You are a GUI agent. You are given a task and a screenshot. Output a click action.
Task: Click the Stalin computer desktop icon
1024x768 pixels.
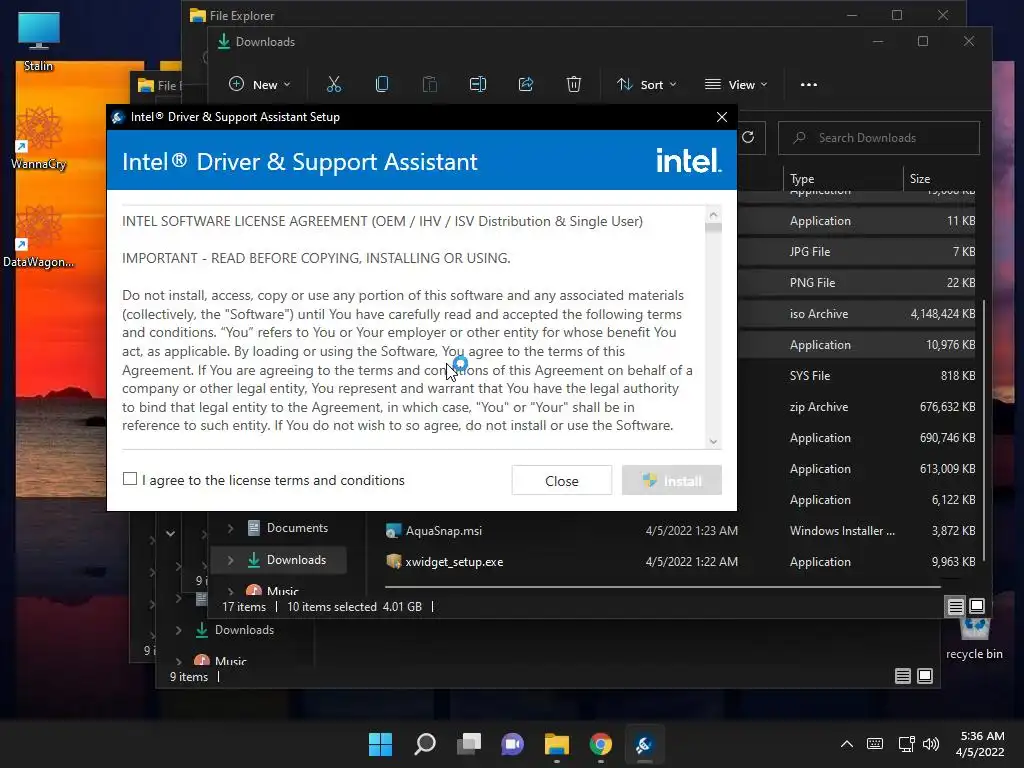pyautogui.click(x=39, y=40)
